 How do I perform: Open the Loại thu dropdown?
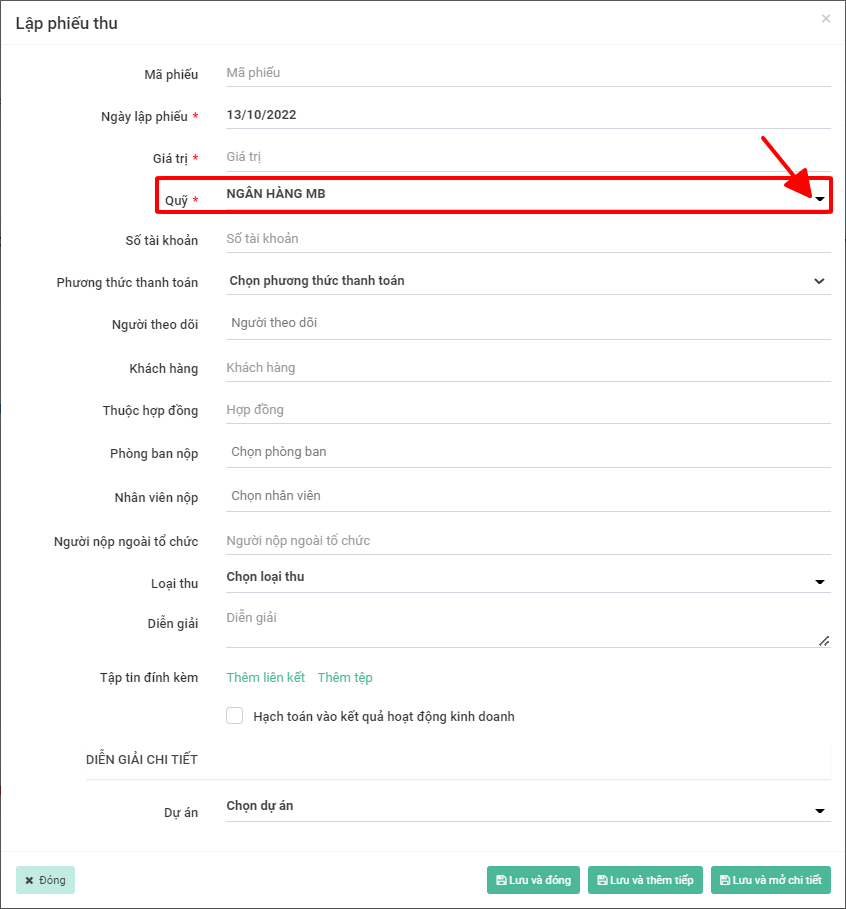click(819, 582)
